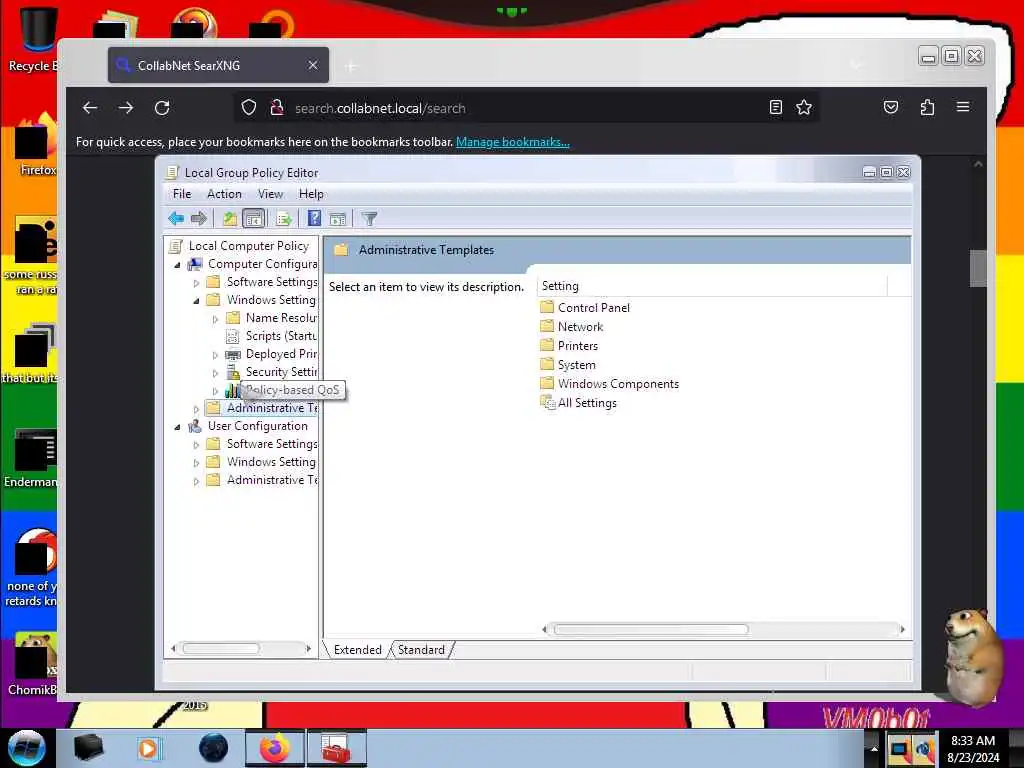Click the tree pane horizontal scrollbar
This screenshot has width=1024, height=768.
point(221,648)
